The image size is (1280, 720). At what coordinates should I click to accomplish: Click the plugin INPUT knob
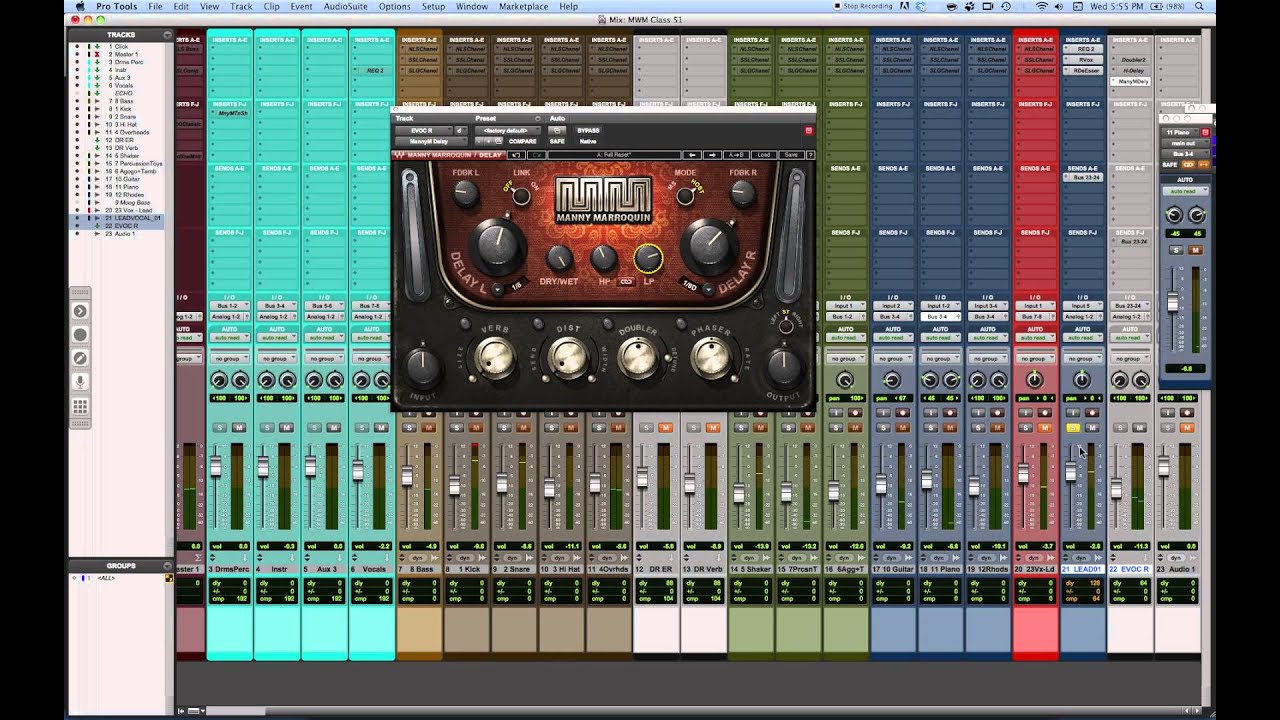pyautogui.click(x=423, y=367)
